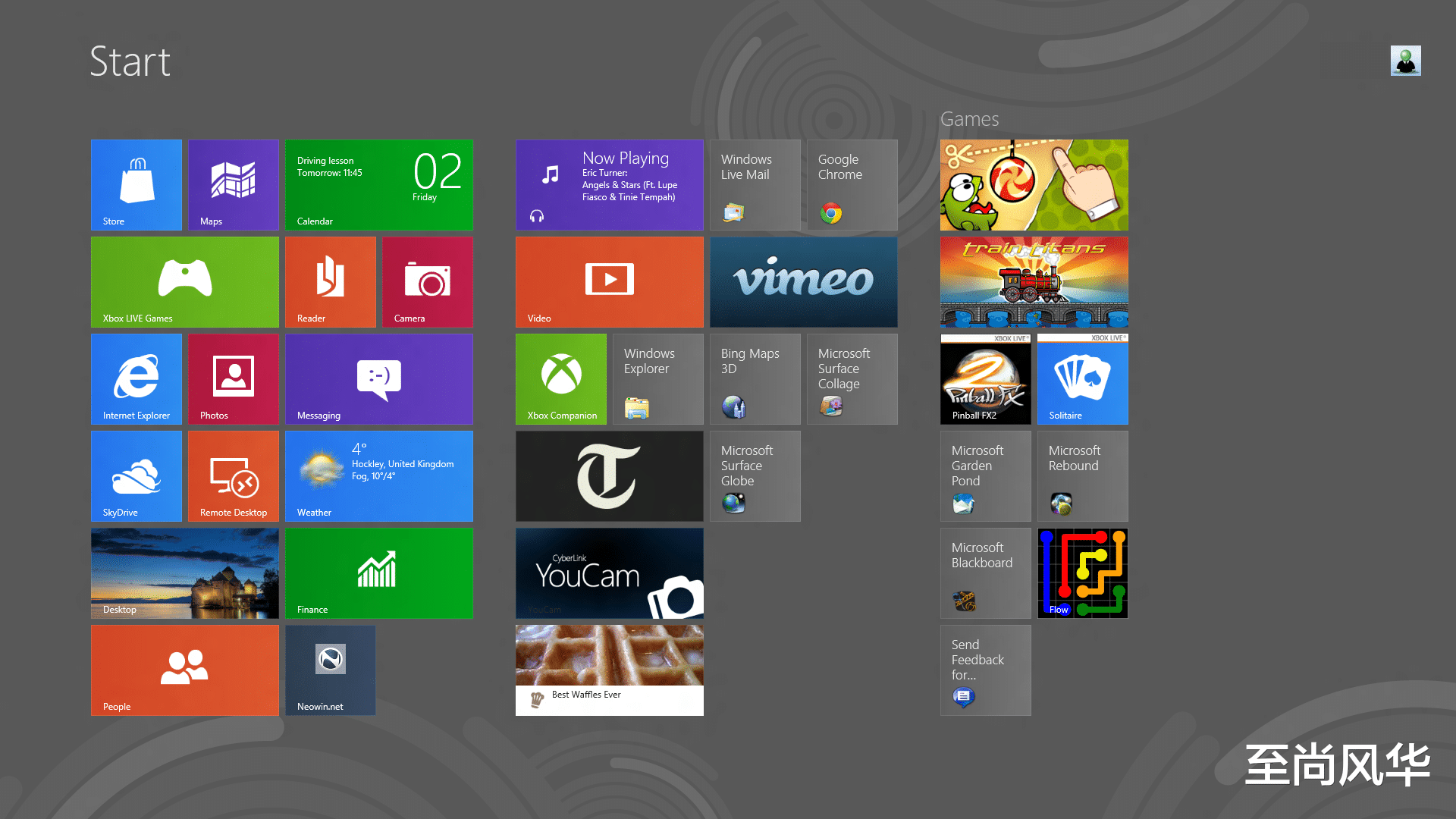The image size is (1456, 819).
Task: Launch Google Chrome tile
Action: (852, 184)
